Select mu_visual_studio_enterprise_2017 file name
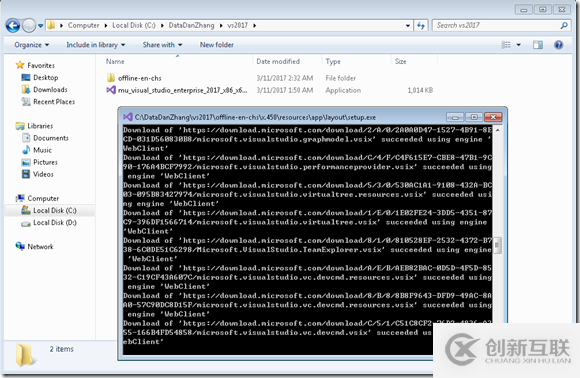Screen dimensions: 580x378 coord(182,90)
